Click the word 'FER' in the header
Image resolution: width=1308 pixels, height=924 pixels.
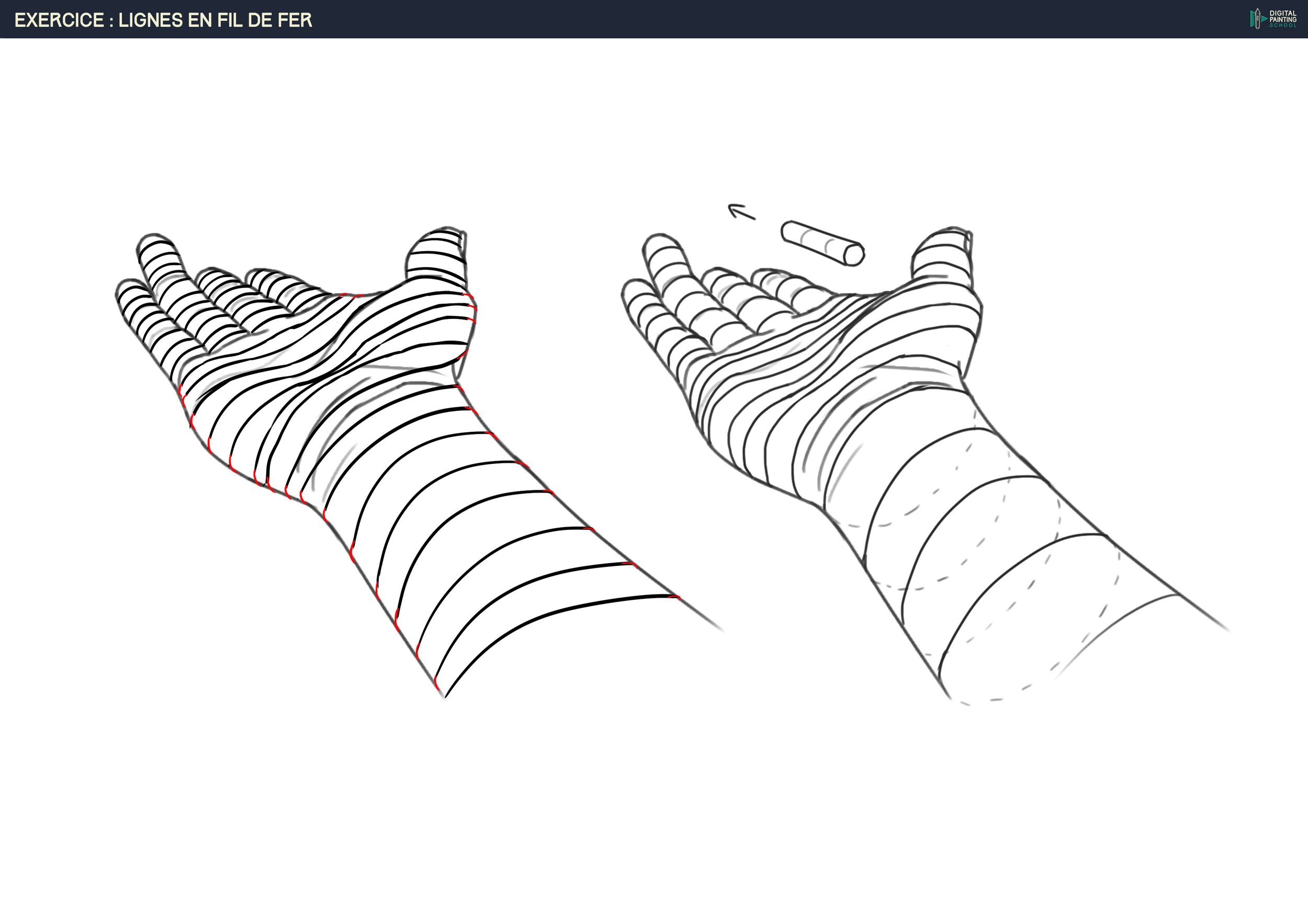[x=295, y=20]
